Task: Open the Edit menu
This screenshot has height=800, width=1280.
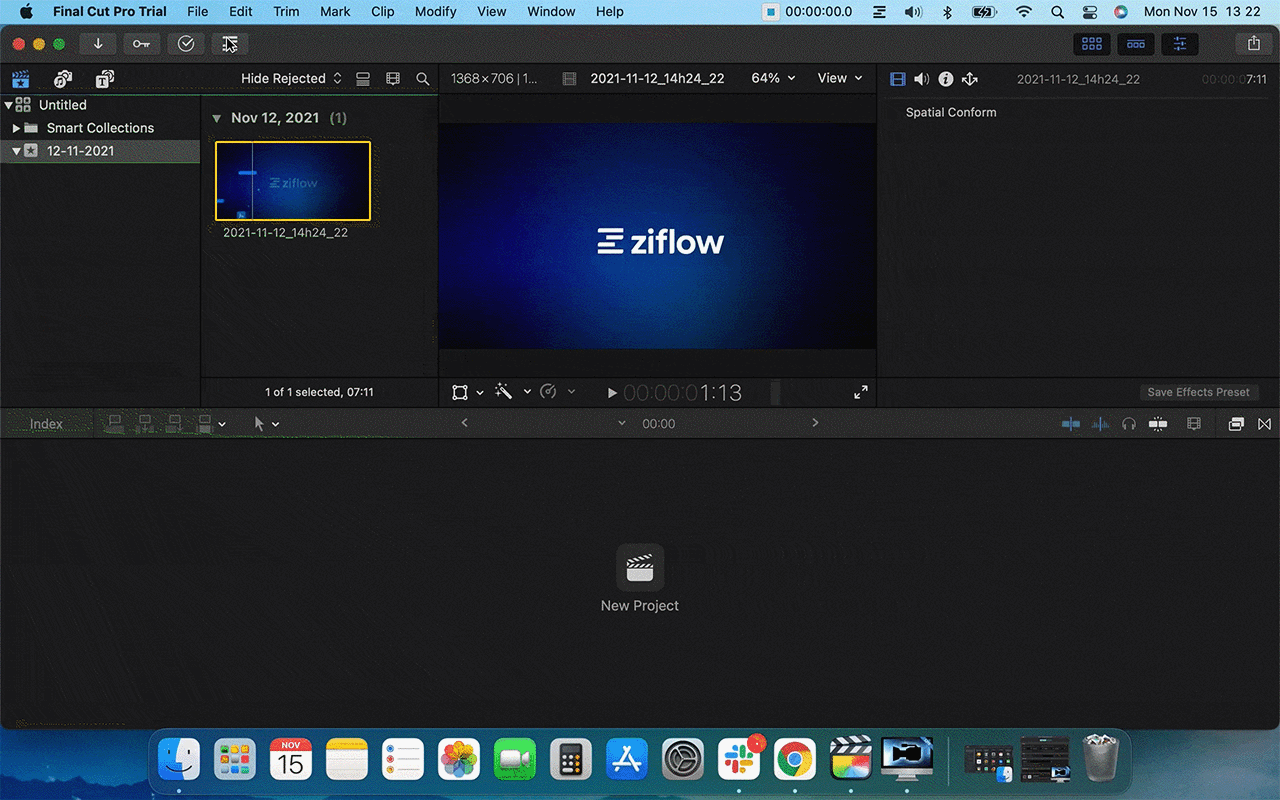Action: click(x=241, y=12)
